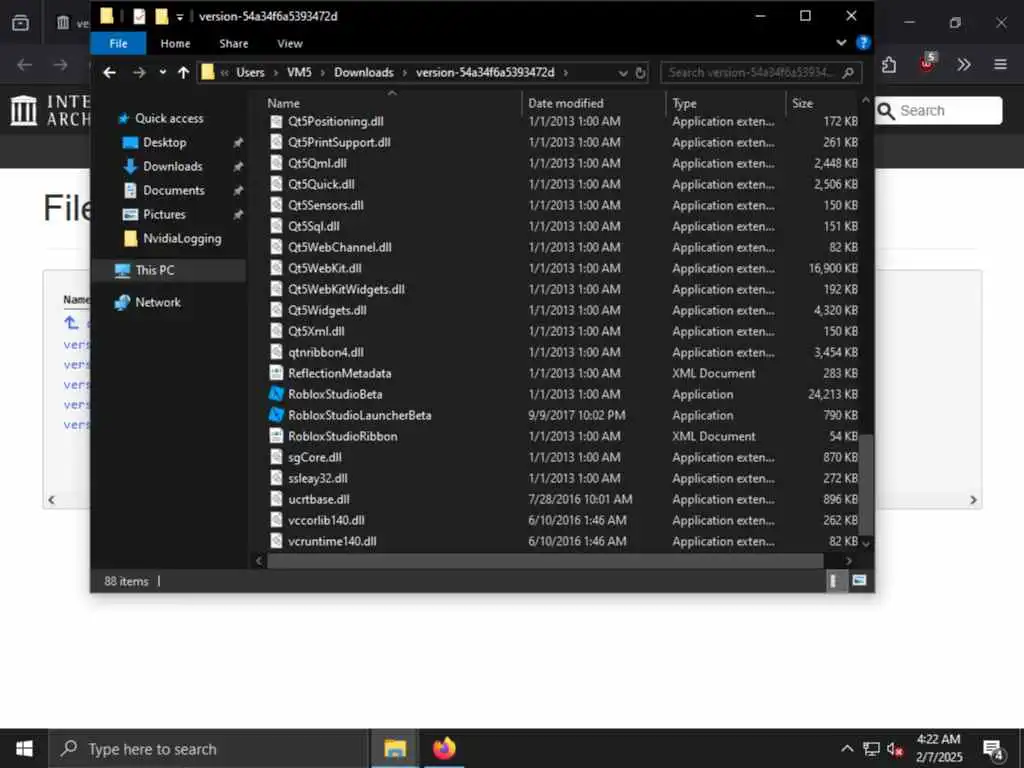Select the file named Qt5Sensors.dll

[x=325, y=205]
